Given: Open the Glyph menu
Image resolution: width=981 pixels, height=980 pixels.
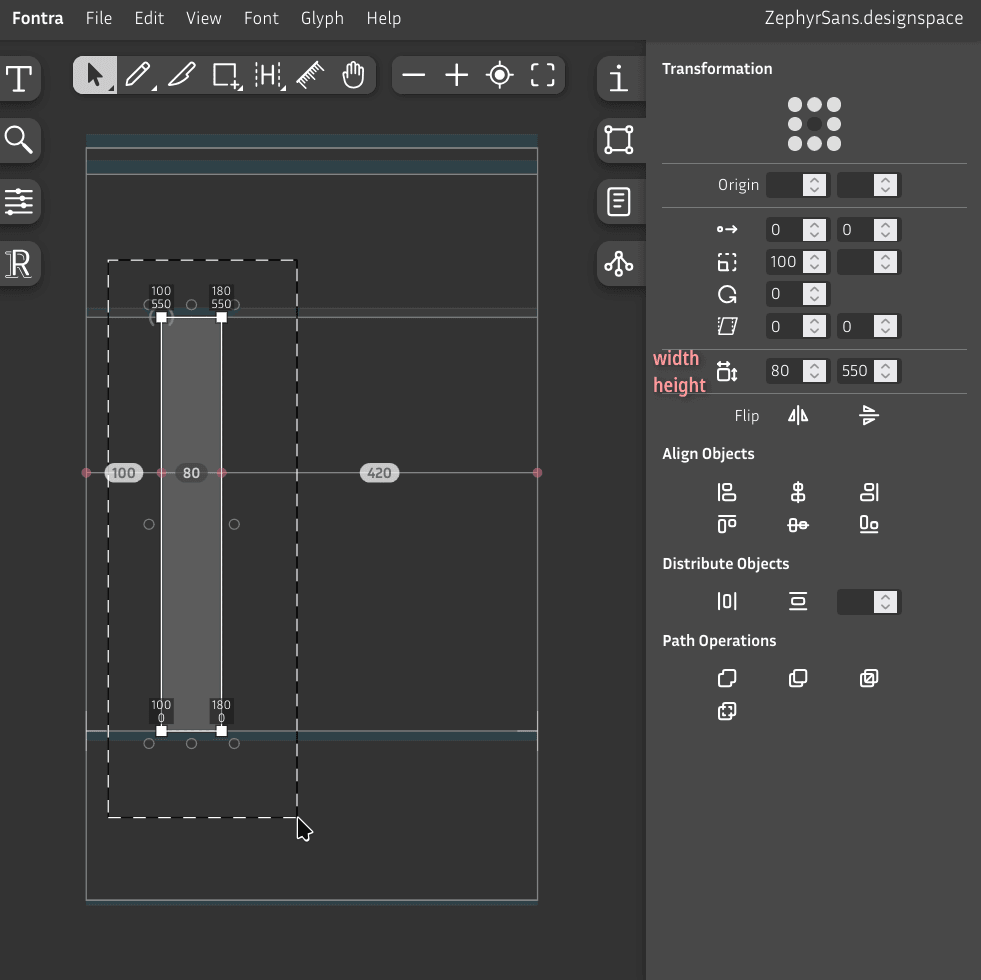Looking at the screenshot, I should point(322,17).
